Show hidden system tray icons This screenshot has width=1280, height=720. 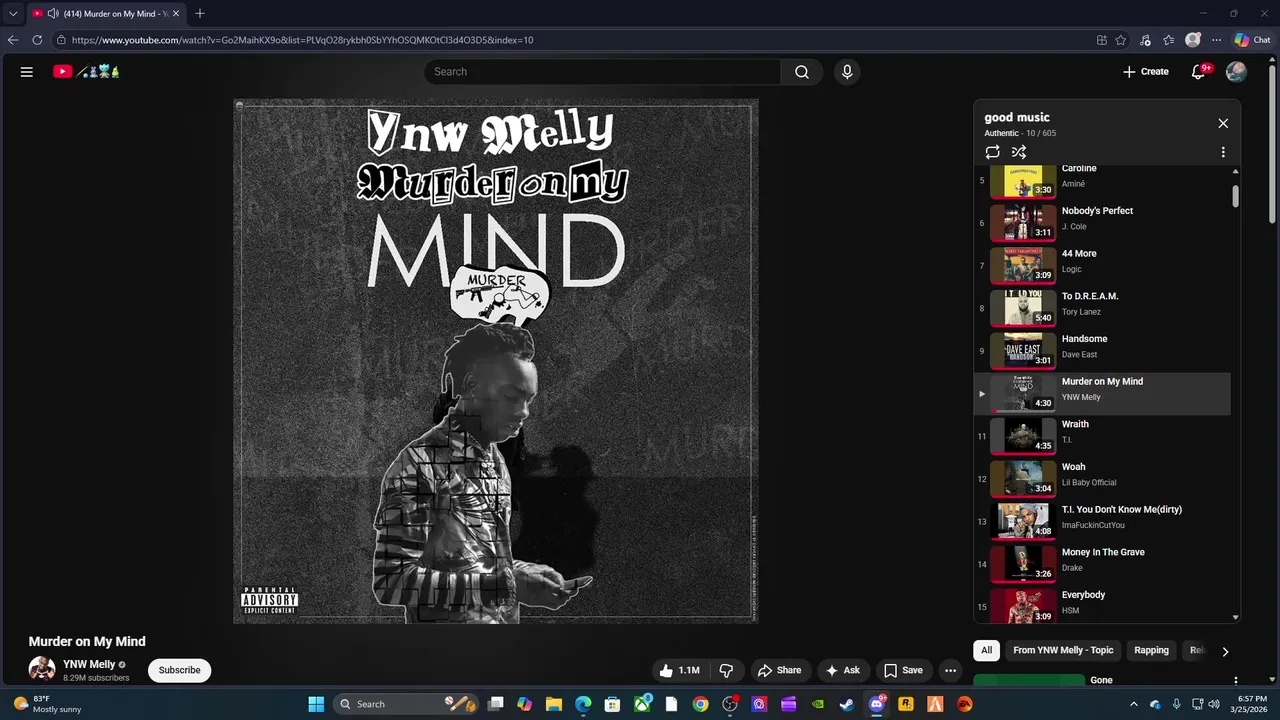coord(1133,704)
